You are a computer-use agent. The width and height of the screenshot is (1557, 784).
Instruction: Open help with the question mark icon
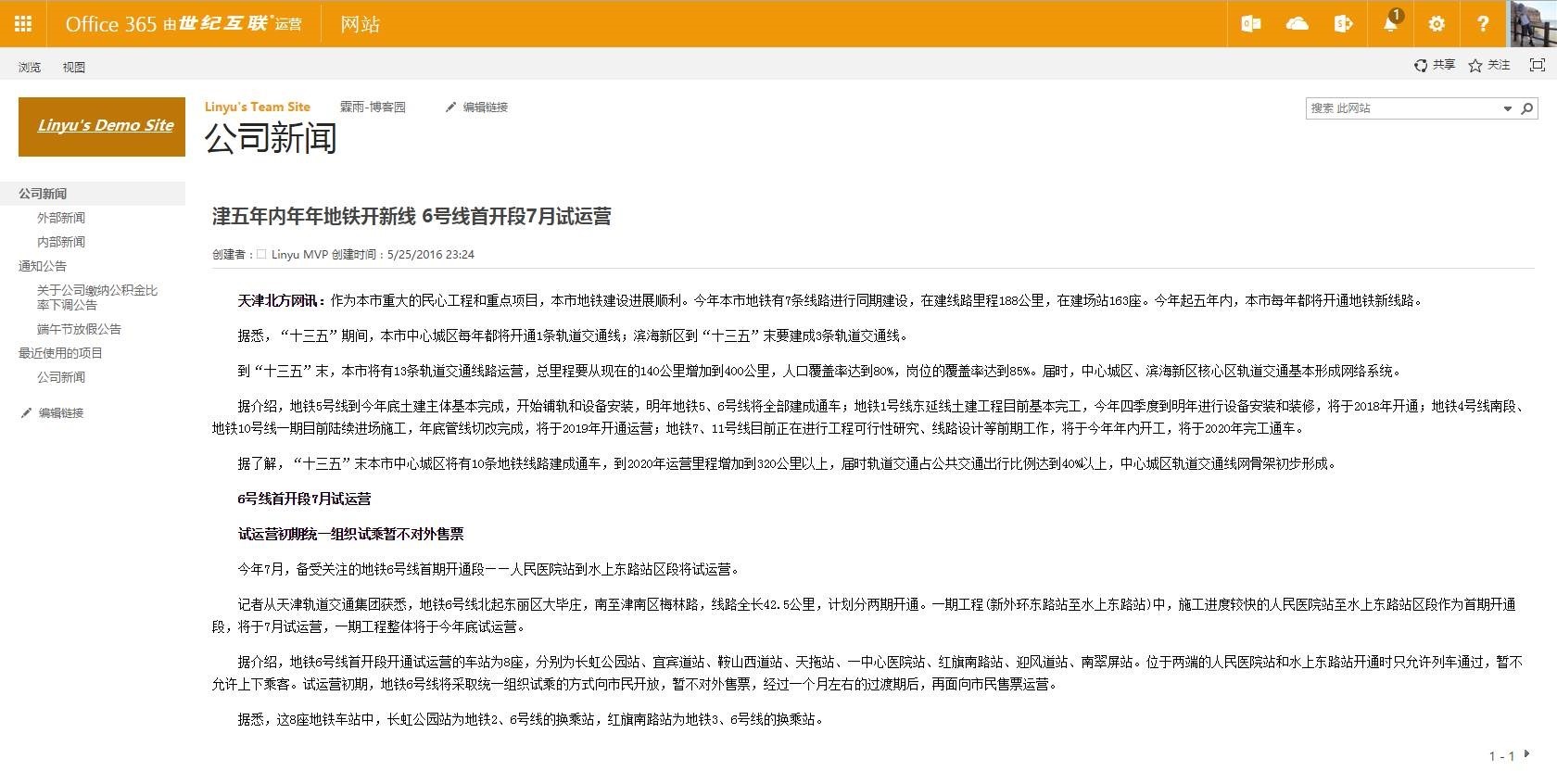click(x=1483, y=24)
